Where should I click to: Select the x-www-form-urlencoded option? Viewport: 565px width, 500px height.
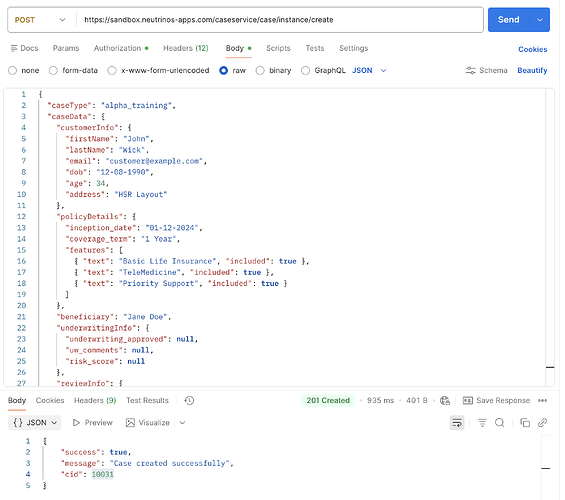click(x=159, y=71)
